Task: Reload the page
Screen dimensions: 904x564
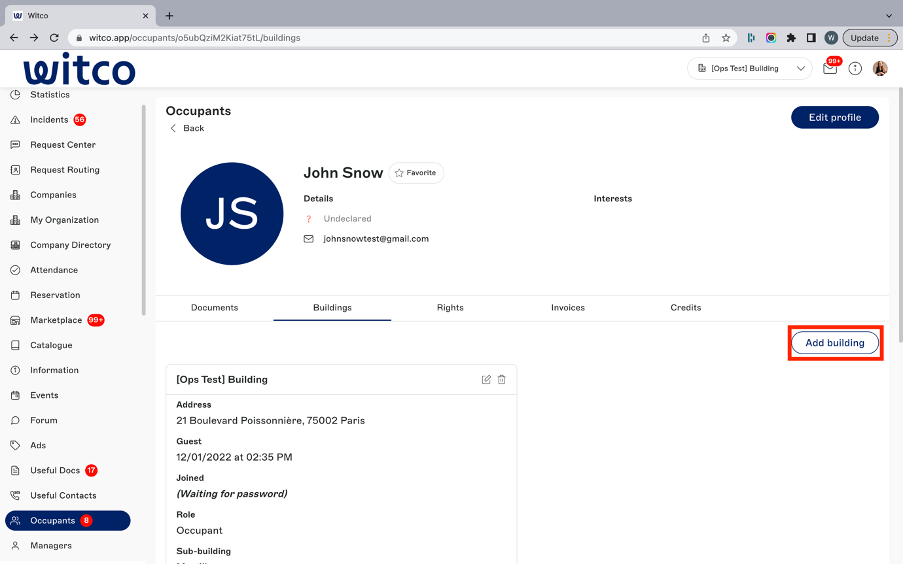Action: tap(54, 38)
